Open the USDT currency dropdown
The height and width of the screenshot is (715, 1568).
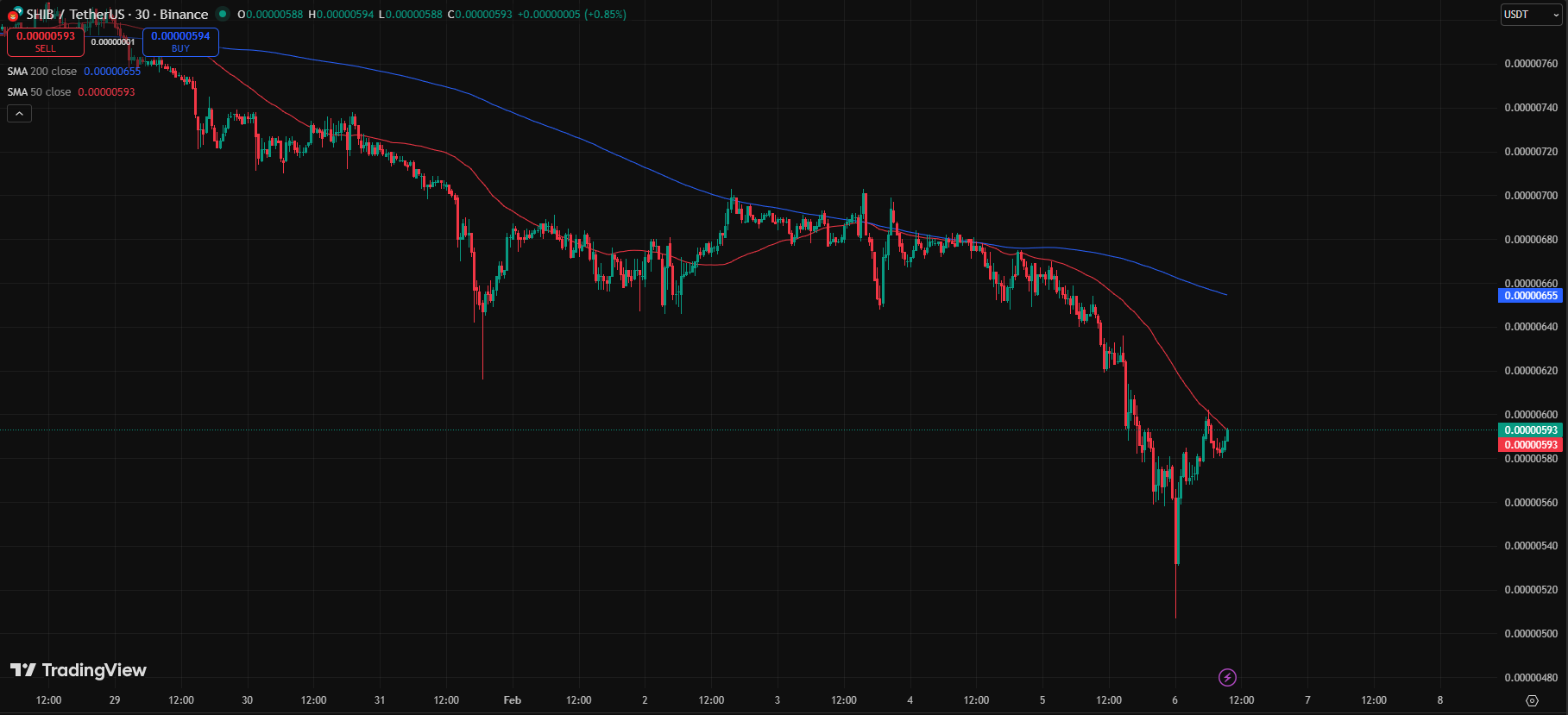tap(1532, 15)
